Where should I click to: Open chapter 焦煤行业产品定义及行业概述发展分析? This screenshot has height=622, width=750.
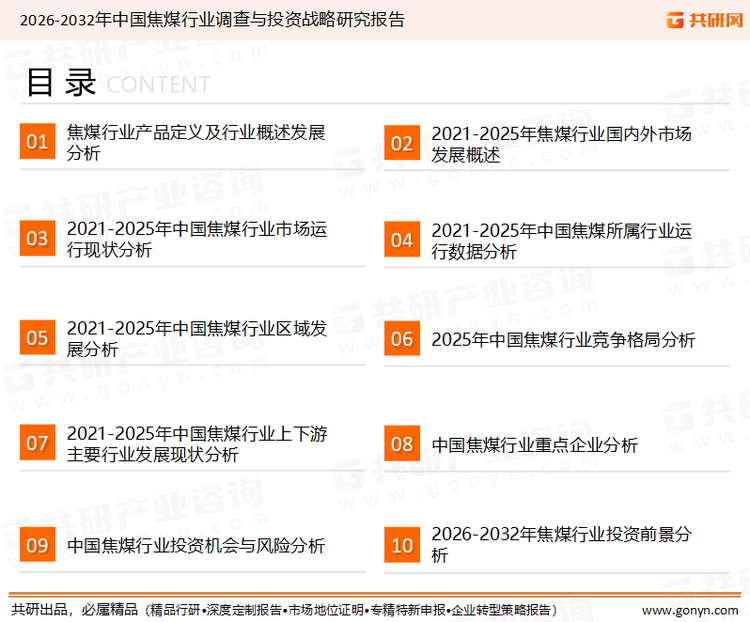coord(196,143)
